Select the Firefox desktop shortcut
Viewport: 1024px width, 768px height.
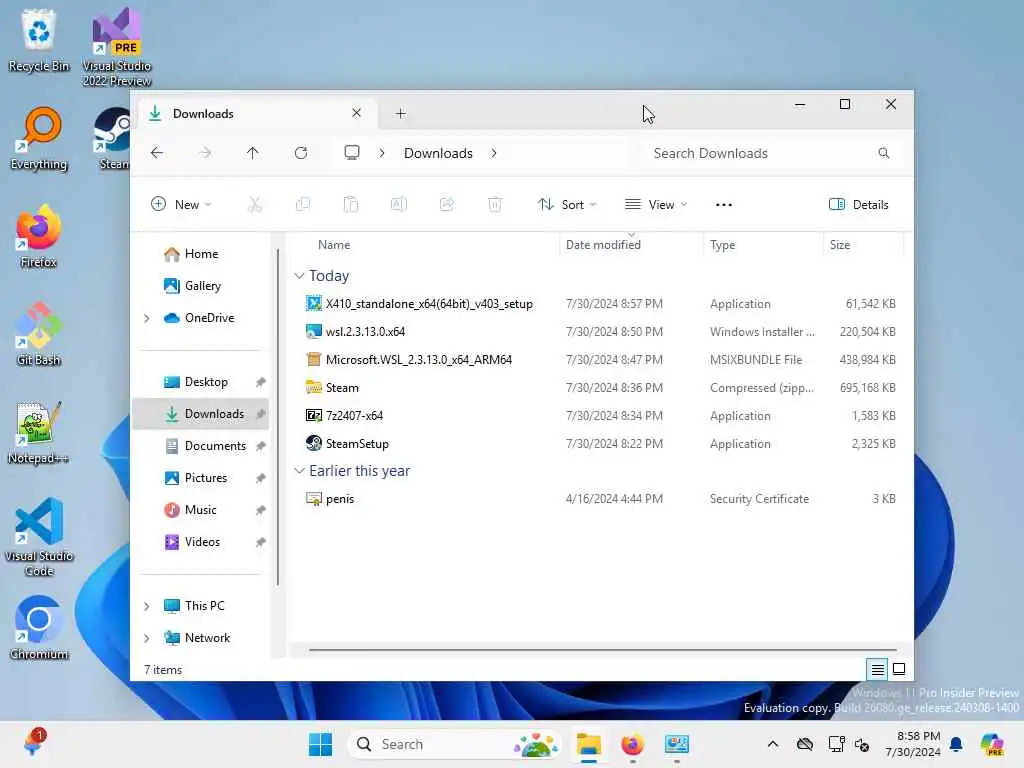39,237
